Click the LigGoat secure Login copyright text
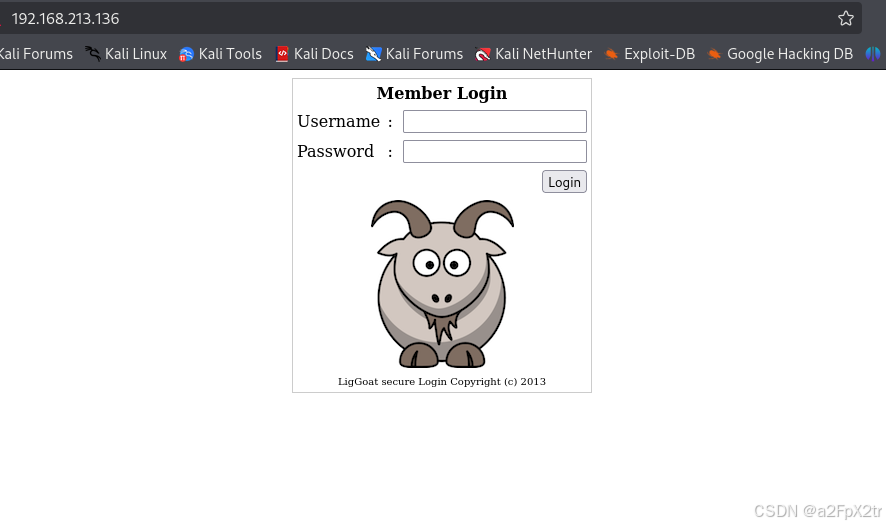Image resolution: width=886 pixels, height=526 pixels. tap(442, 382)
